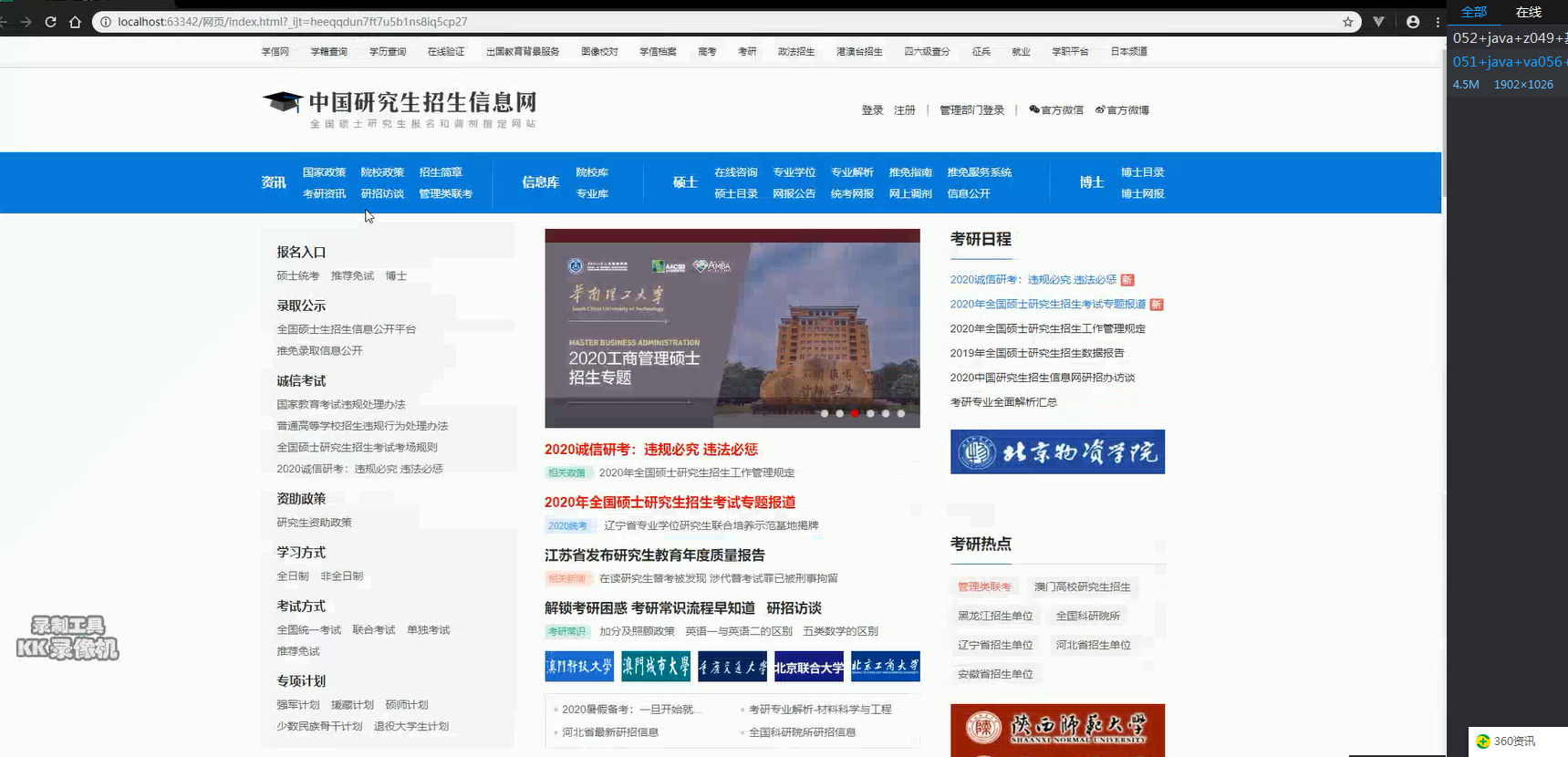Viewport: 1568px width, 757px height.
Task: Open 研究生资助政策 link
Action: (x=315, y=523)
